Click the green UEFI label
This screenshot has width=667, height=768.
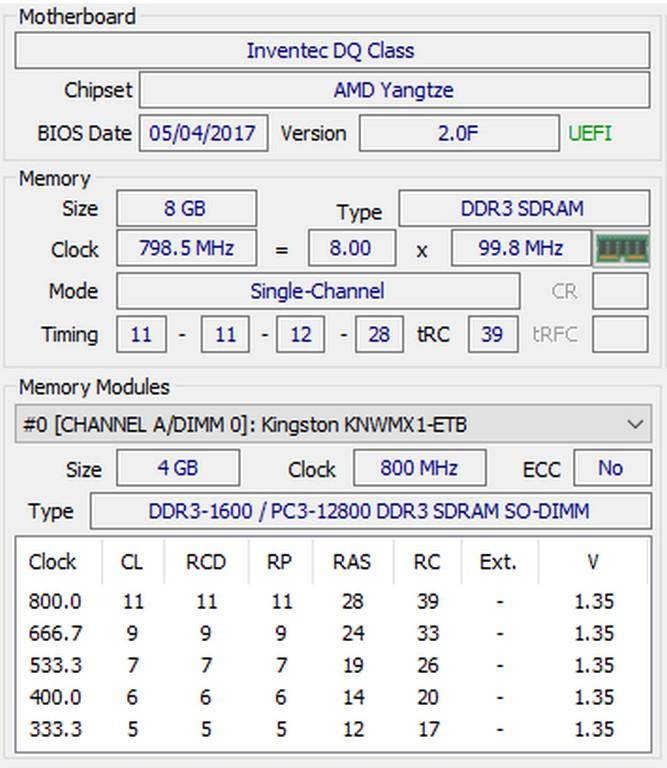(590, 133)
